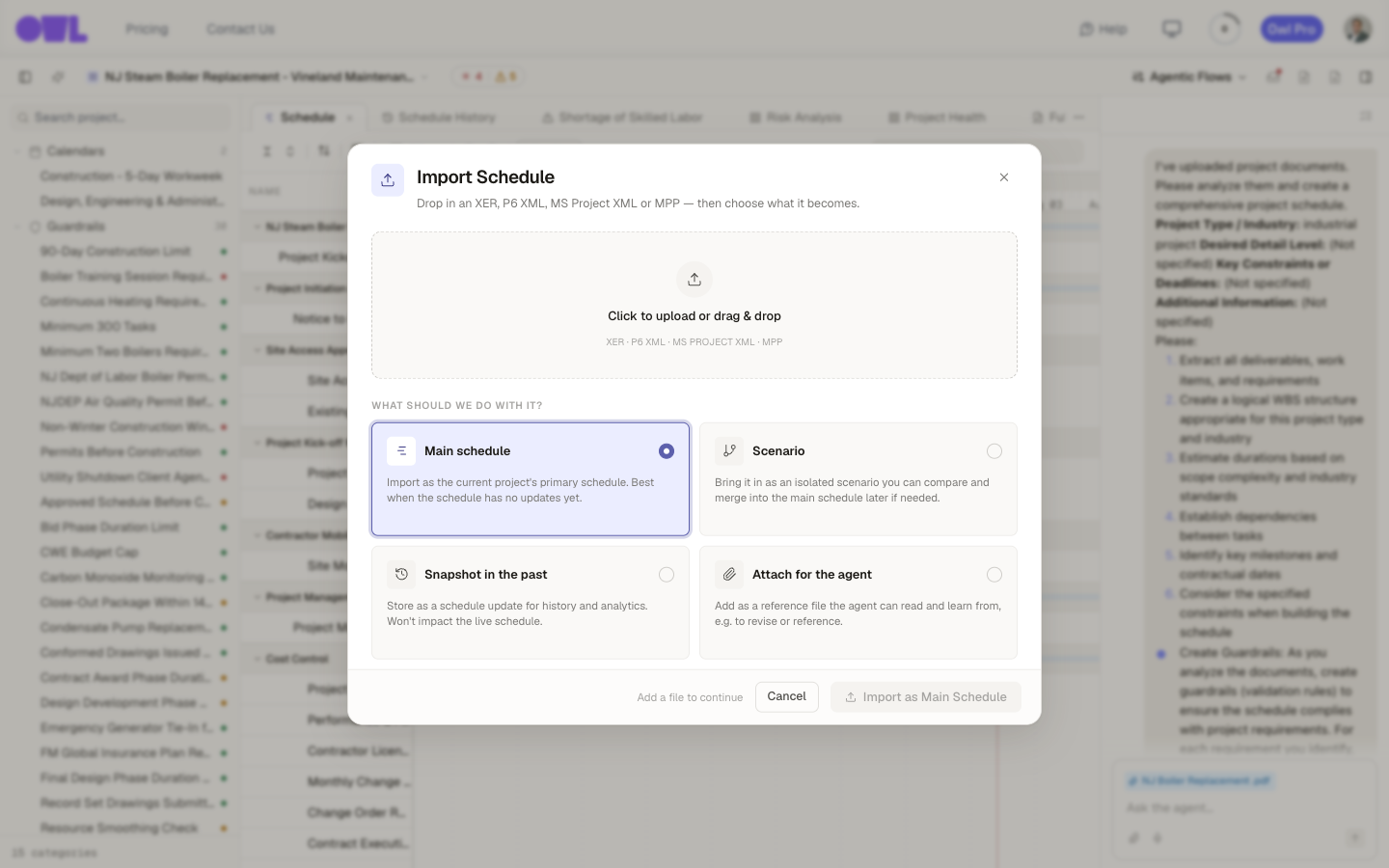Screen dimensions: 1389x868
Task: Click the OWL logo
Action: (x=52, y=29)
